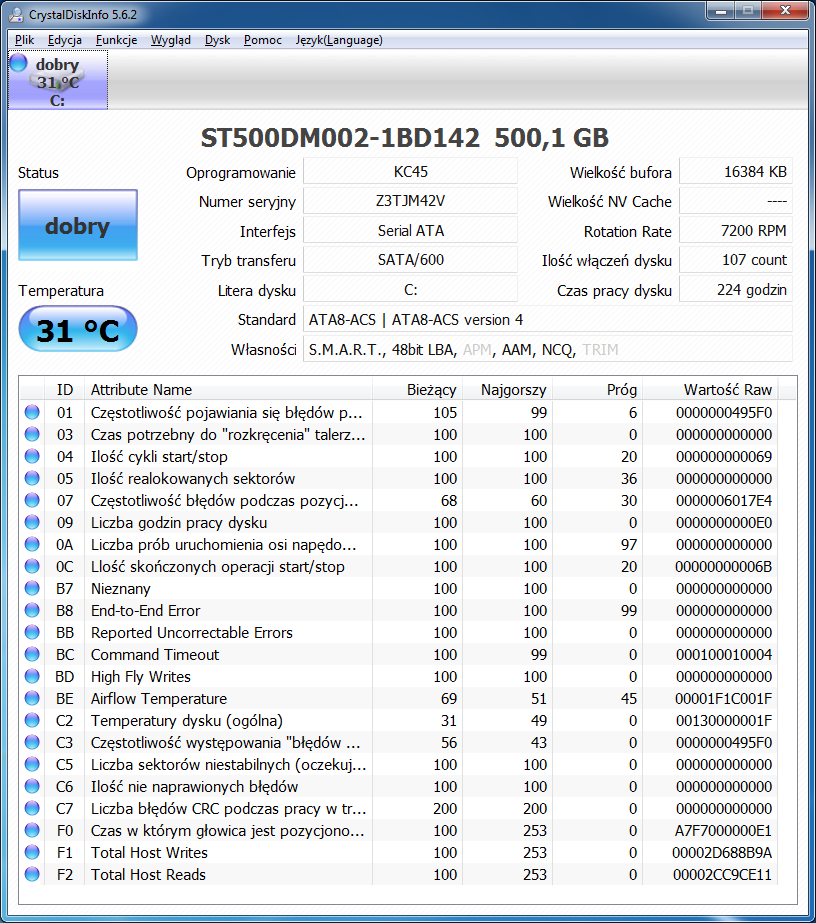Click the interface field Serial ATA
Image resolution: width=816 pixels, height=923 pixels.
pos(410,231)
